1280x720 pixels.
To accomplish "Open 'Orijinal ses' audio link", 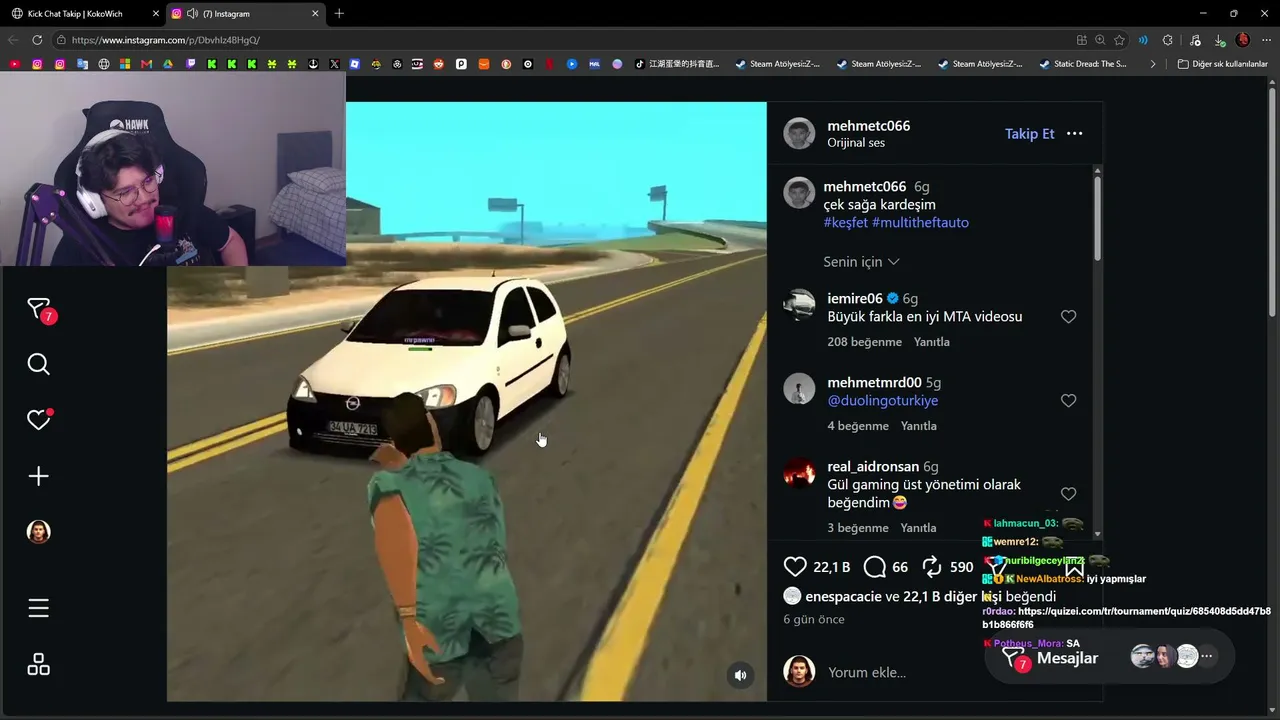I will click(856, 143).
